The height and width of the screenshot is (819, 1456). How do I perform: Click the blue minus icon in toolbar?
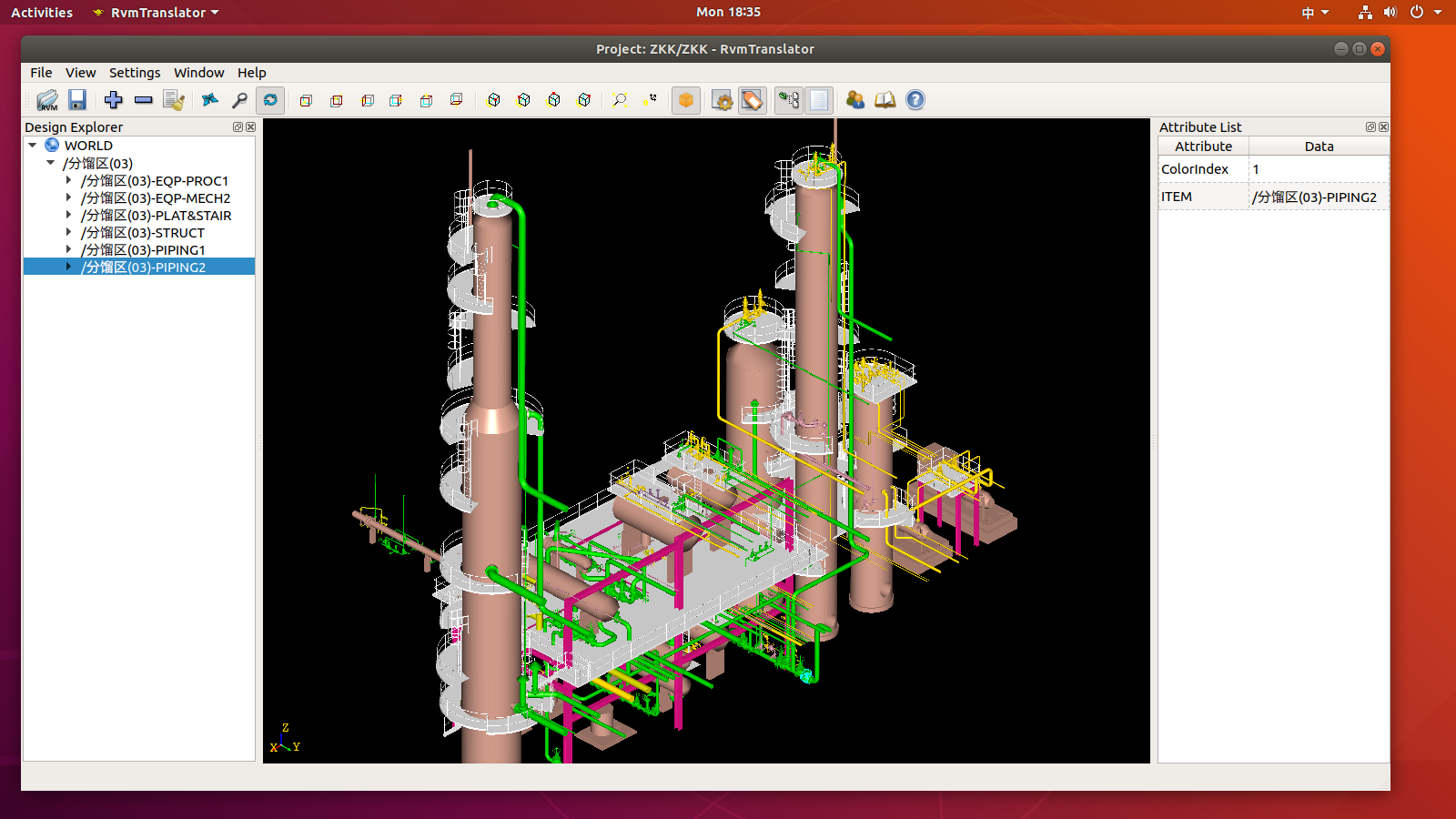(x=143, y=100)
